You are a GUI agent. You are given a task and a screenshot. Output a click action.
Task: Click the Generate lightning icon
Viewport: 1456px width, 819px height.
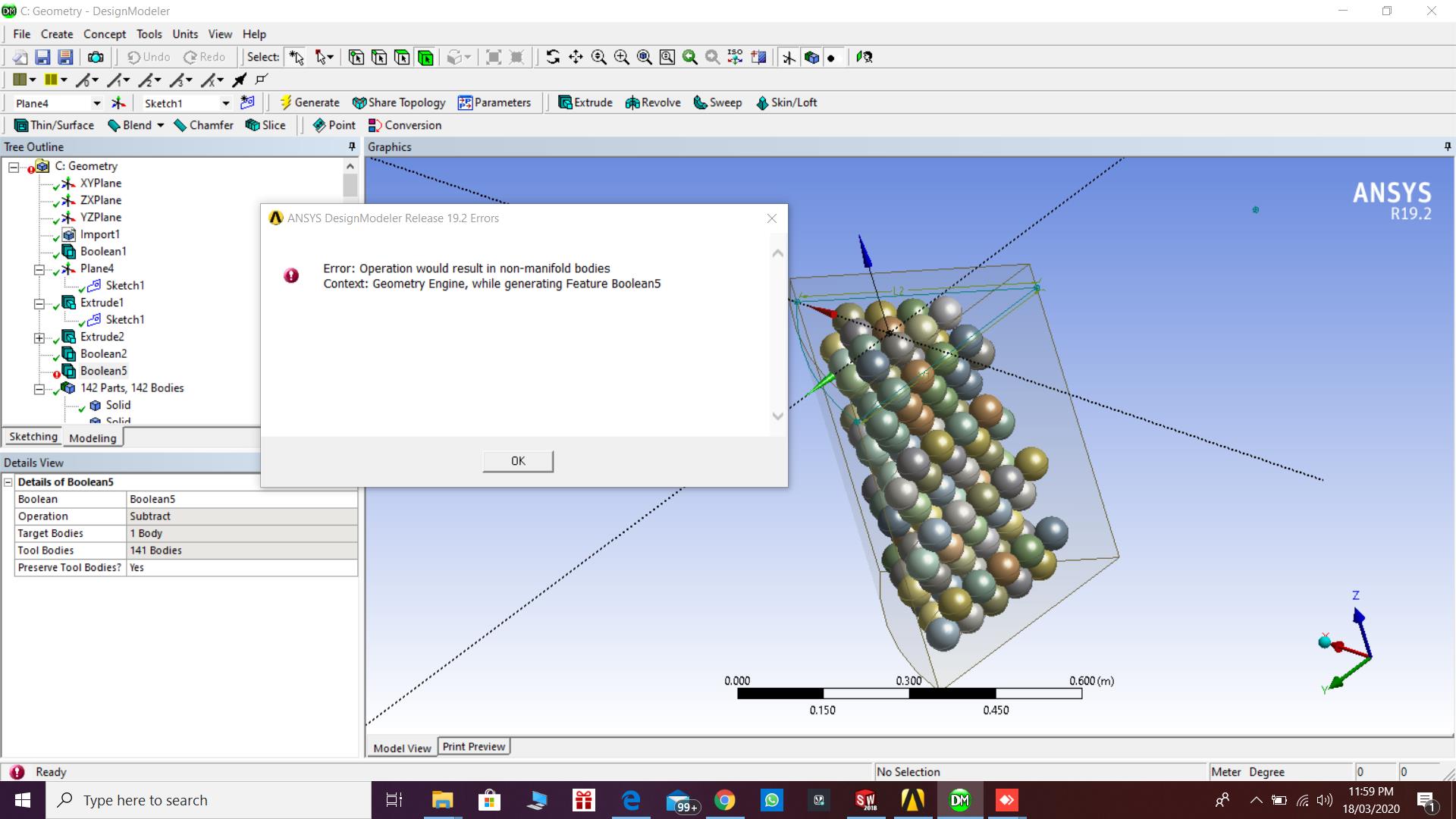coord(286,102)
